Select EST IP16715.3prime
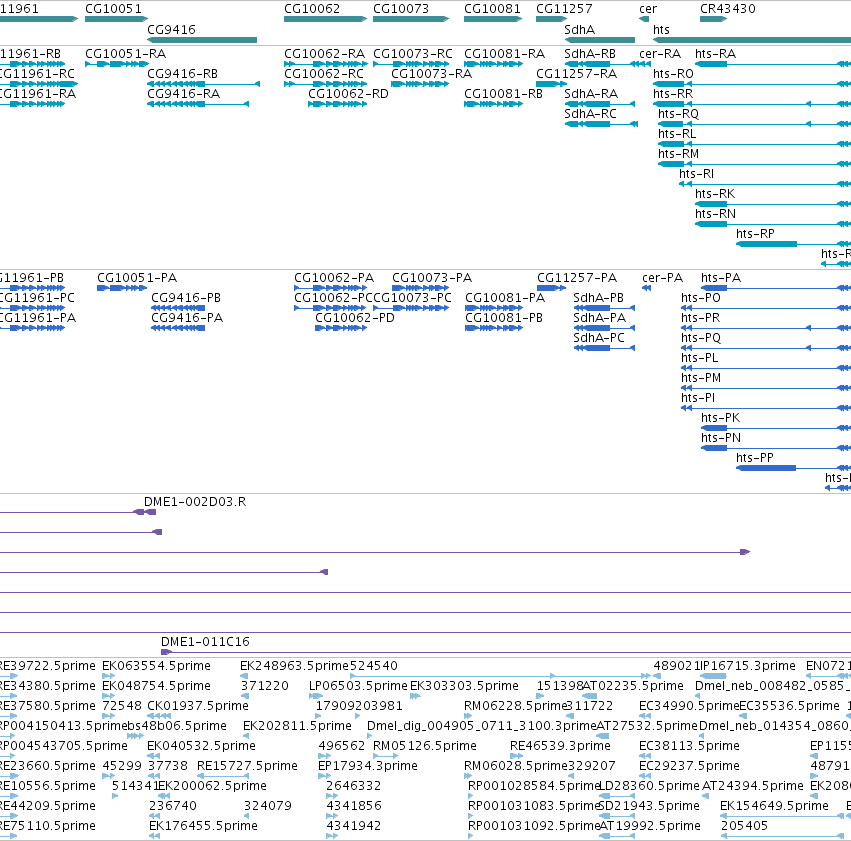This screenshot has width=851, height=841. [748, 666]
